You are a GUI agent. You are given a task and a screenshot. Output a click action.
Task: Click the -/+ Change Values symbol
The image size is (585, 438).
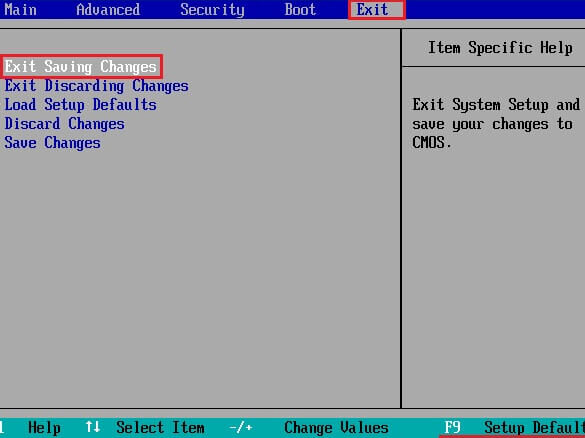click(x=241, y=428)
